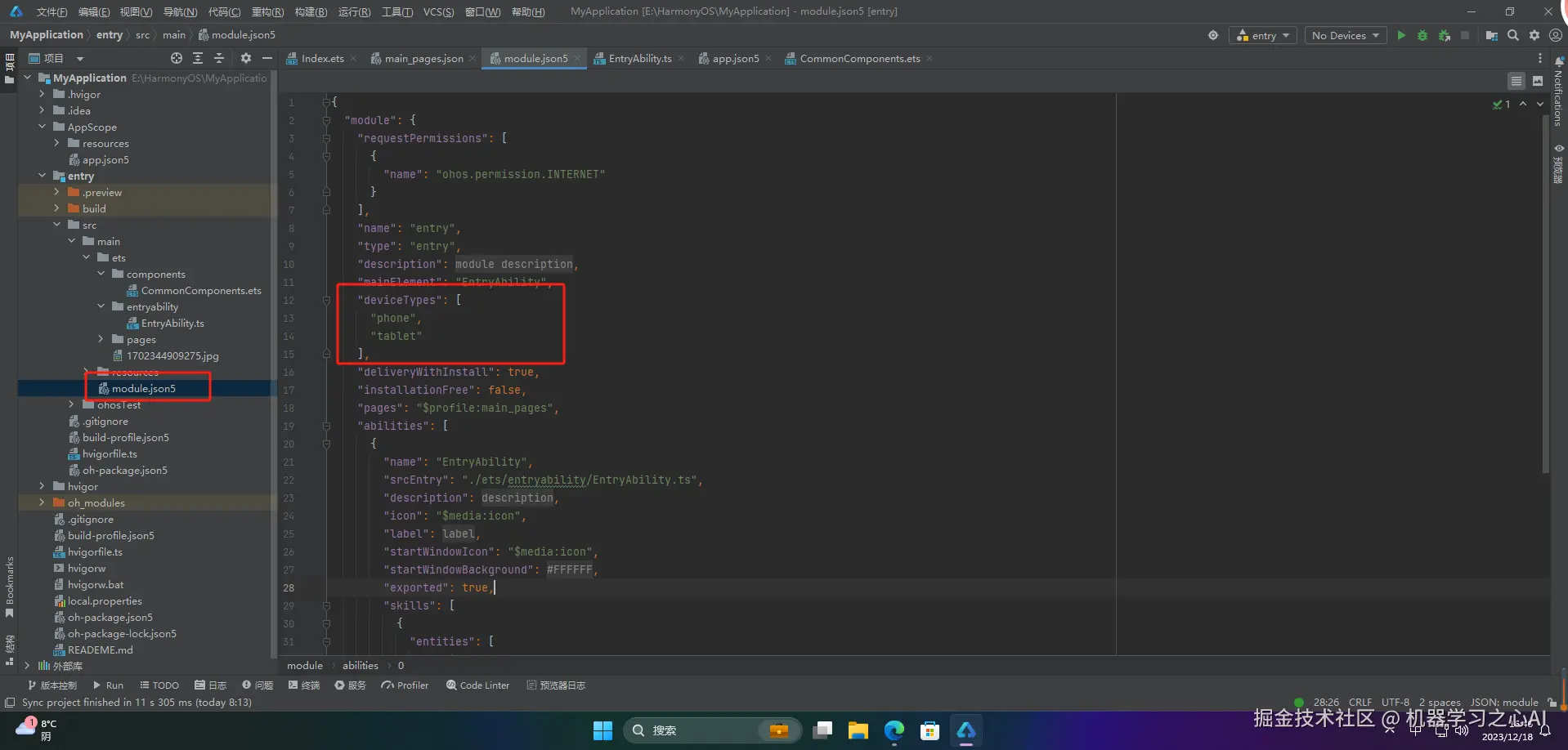Open the Profiler tool window
The image size is (1568, 750).
point(405,685)
